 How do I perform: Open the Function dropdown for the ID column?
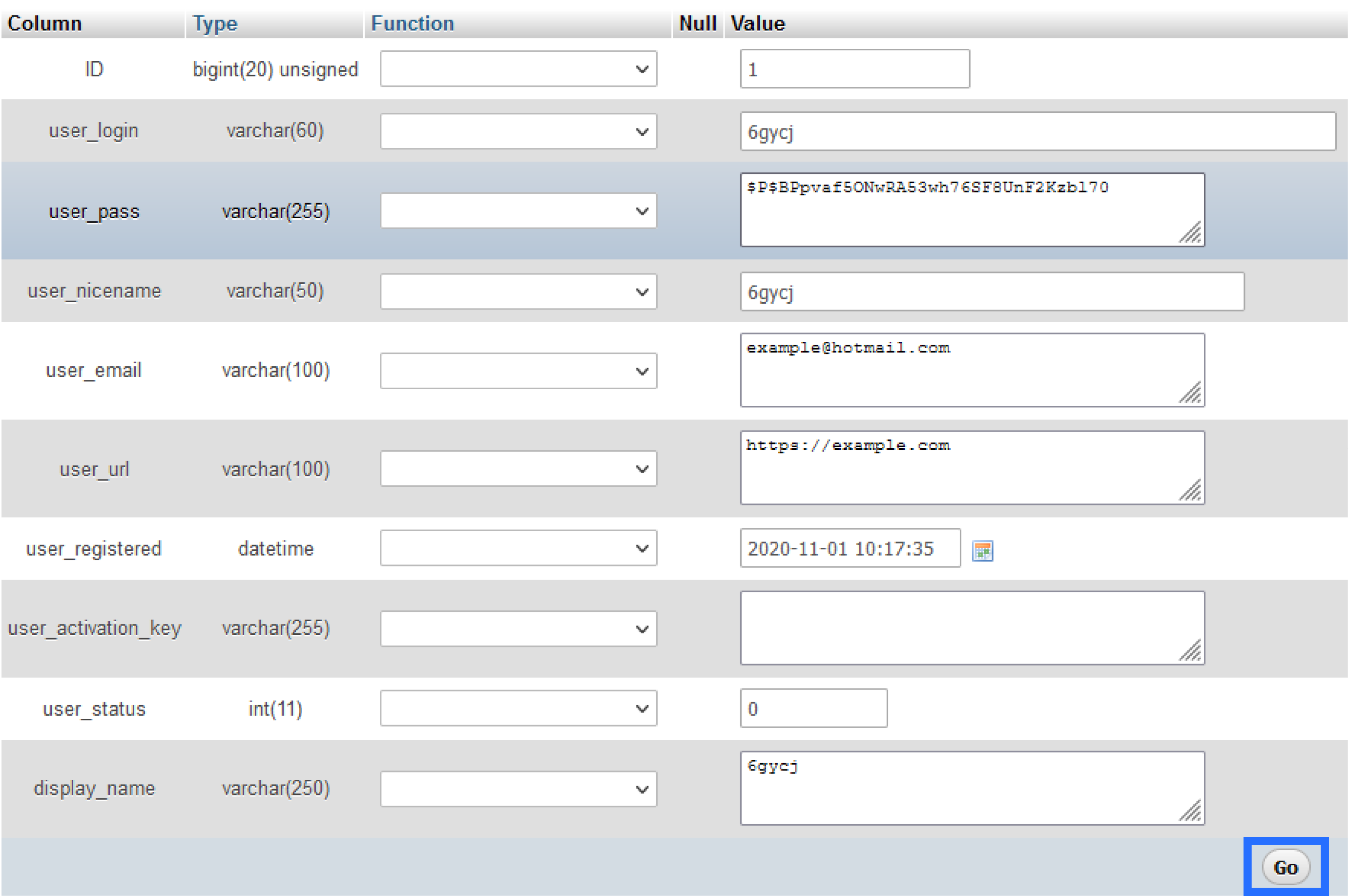(x=517, y=68)
